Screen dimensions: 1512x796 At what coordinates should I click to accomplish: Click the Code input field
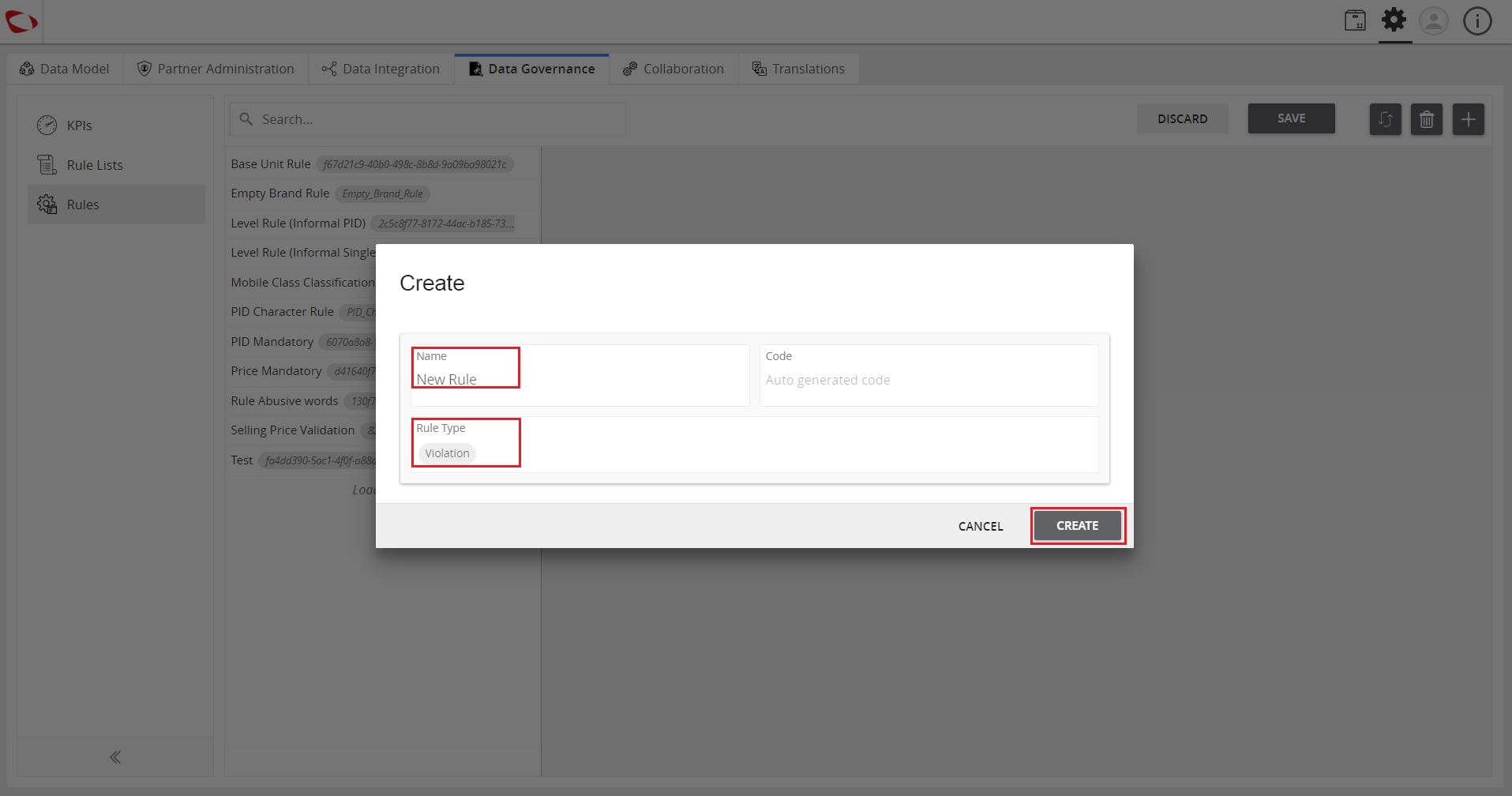(x=929, y=376)
